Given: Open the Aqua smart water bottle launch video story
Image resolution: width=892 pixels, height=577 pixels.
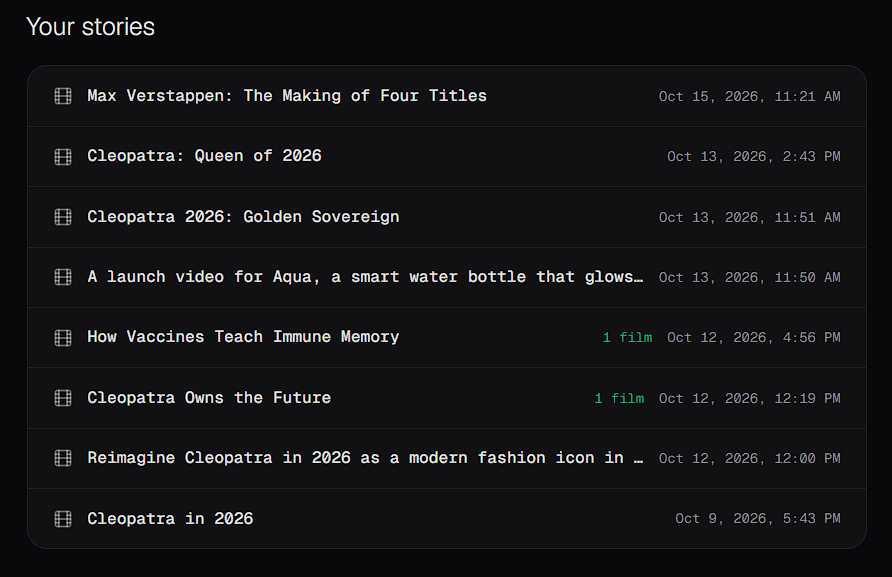Looking at the screenshot, I should point(447,277).
